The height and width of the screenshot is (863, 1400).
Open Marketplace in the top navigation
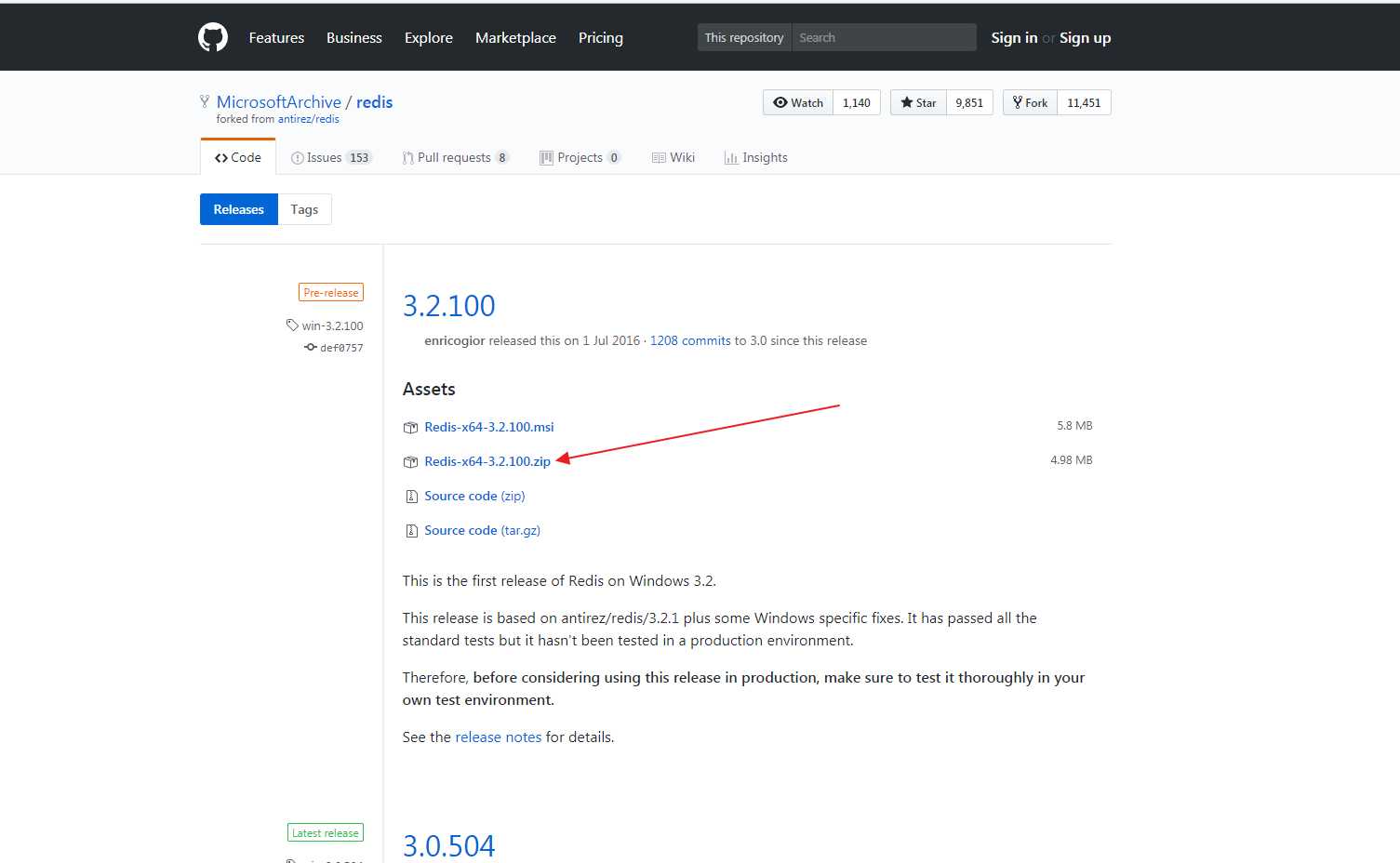tap(515, 37)
